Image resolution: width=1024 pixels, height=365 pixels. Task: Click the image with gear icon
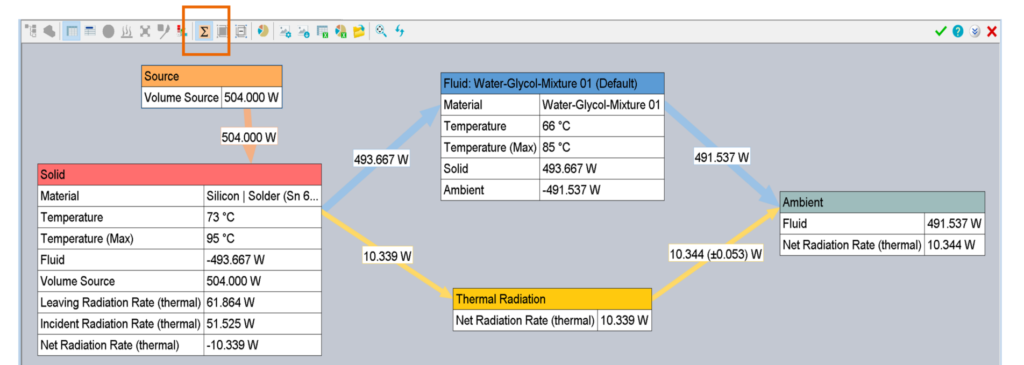point(285,31)
